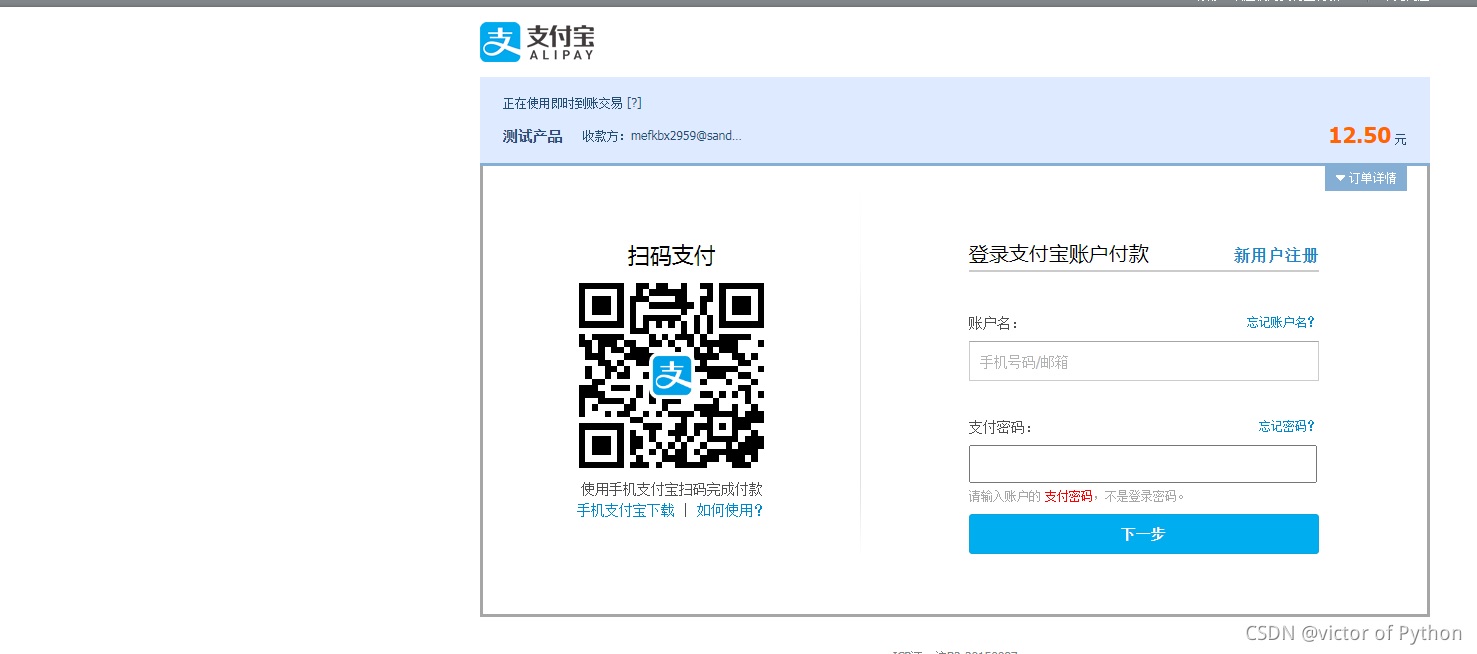Viewport: 1477px width, 654px height.
Task: Click 忘记账户名? forgot account name link
Action: [x=1280, y=322]
